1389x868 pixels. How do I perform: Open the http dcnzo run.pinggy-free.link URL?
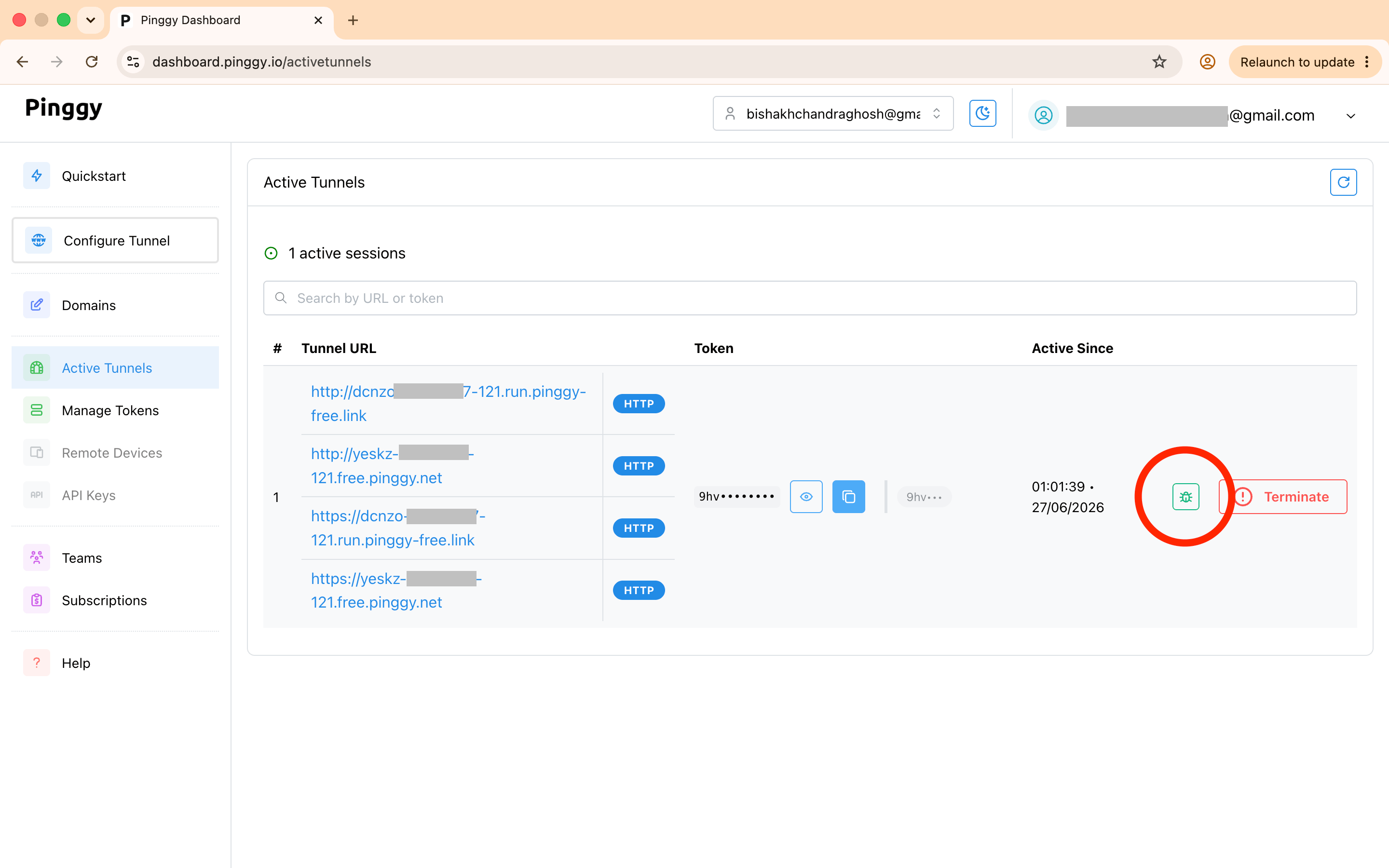[448, 404]
